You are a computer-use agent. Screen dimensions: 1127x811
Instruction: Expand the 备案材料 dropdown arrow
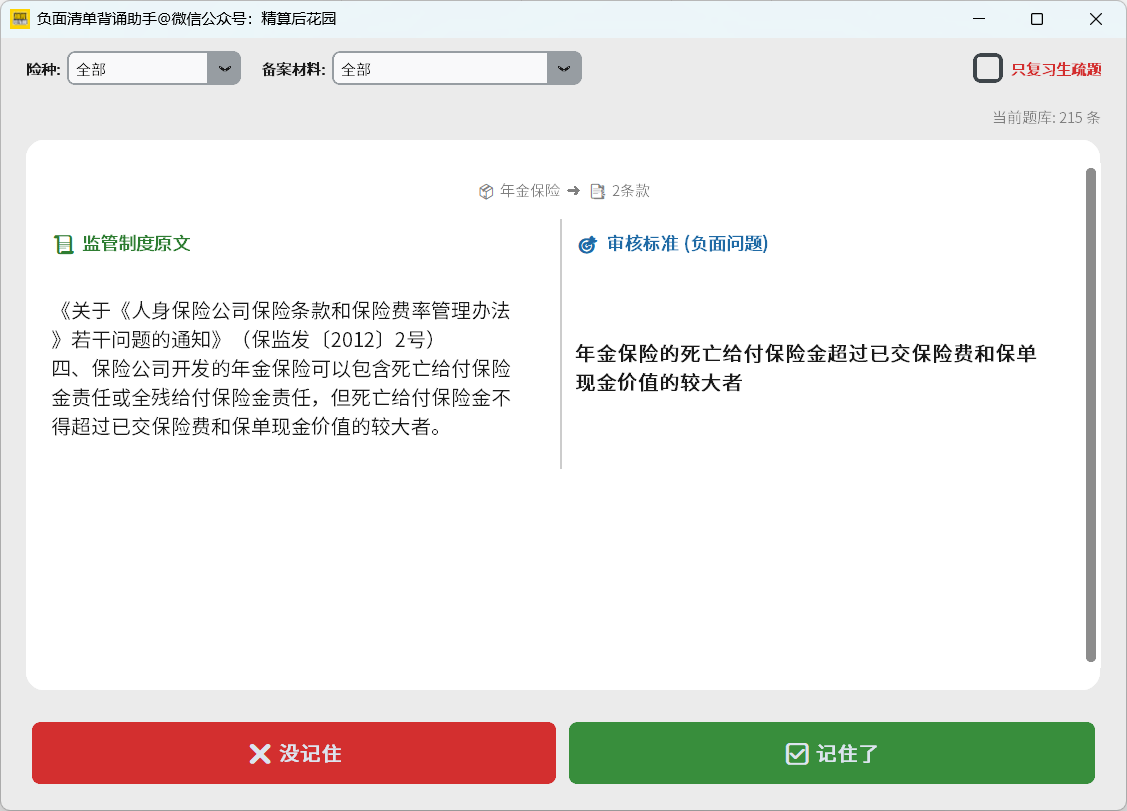point(564,69)
